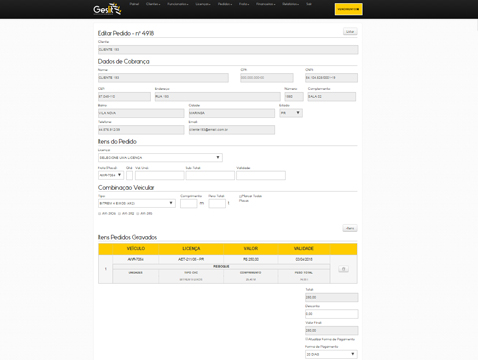Click the Email field

click(x=232, y=130)
